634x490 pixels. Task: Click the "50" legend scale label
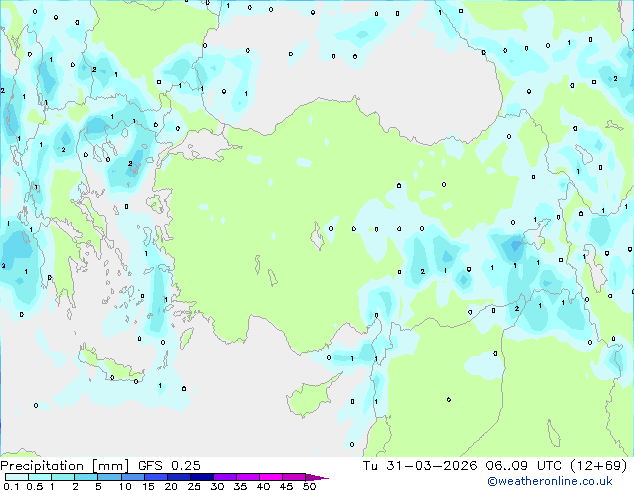click(x=309, y=486)
